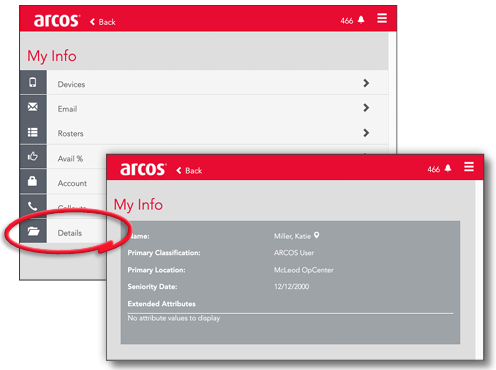Select the Email envelope icon in back window
496x370 pixels.
click(33, 107)
